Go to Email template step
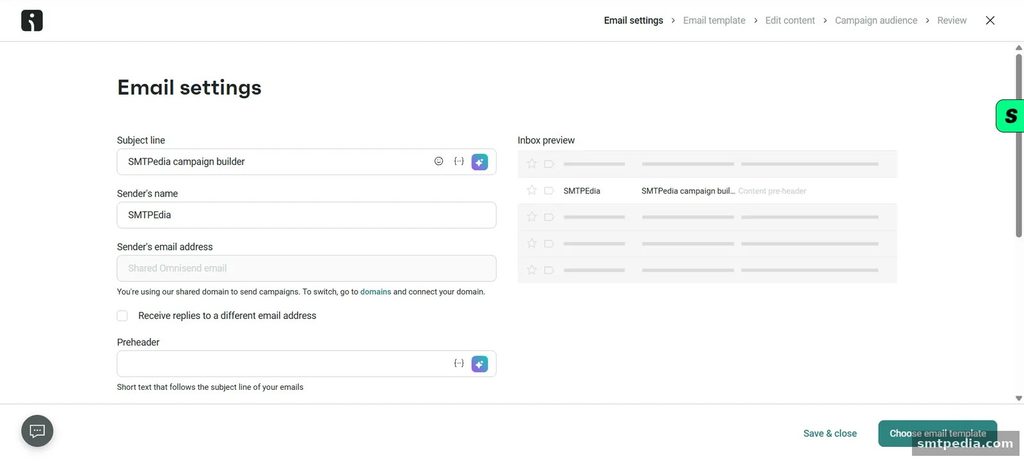 point(714,20)
